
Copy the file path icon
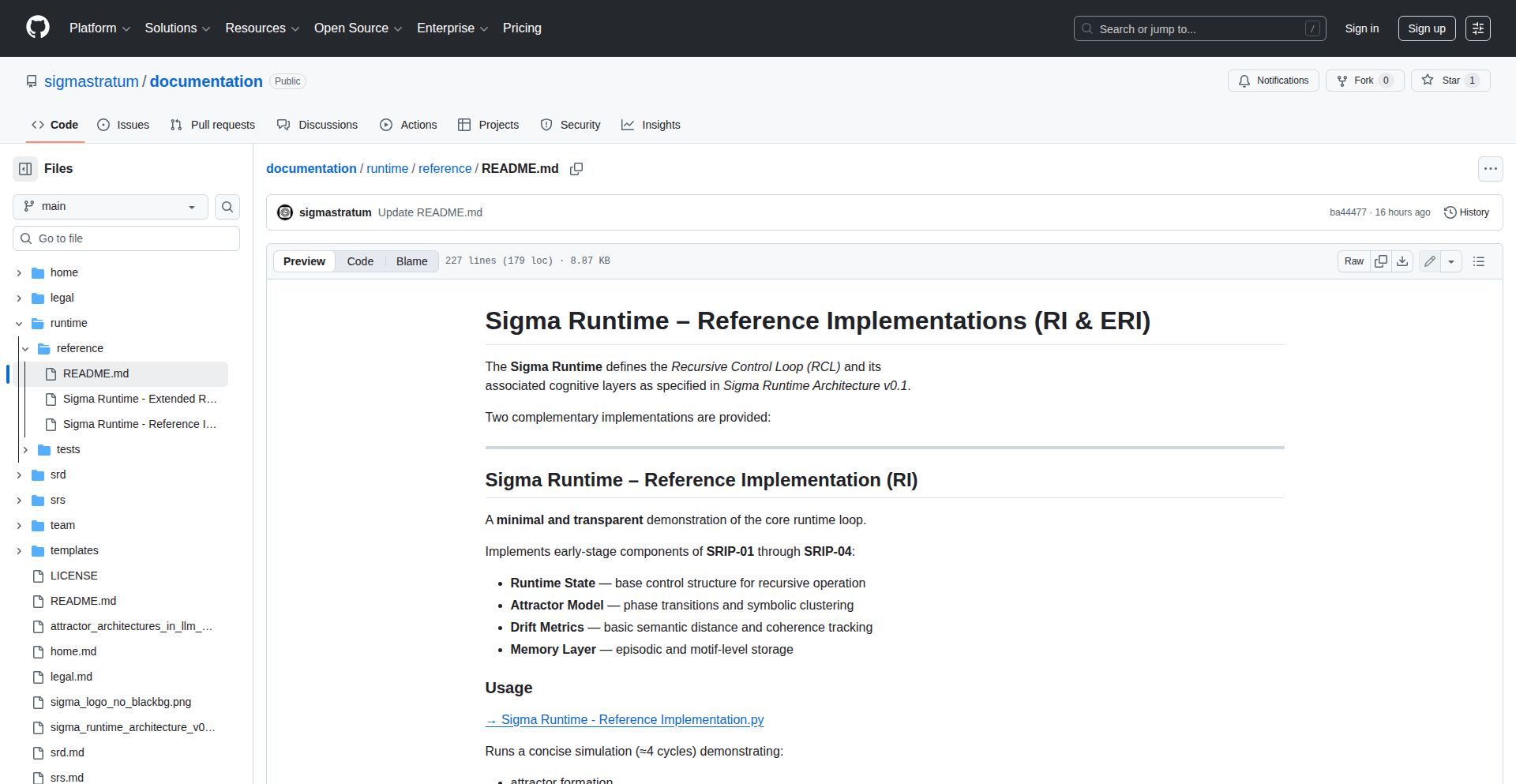tap(576, 169)
